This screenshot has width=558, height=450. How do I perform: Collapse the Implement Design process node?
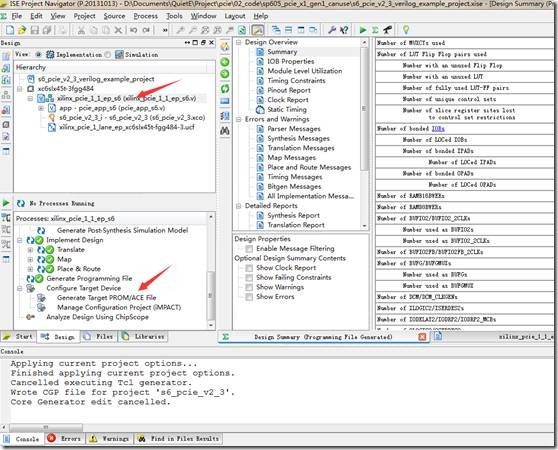pyautogui.click(x=20, y=240)
